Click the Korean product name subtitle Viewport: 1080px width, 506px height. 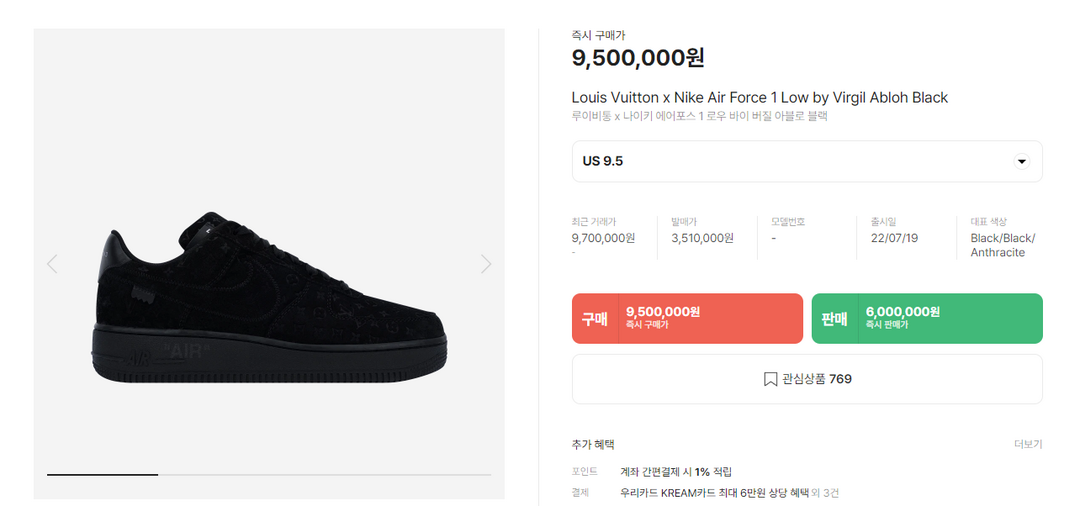pos(699,116)
